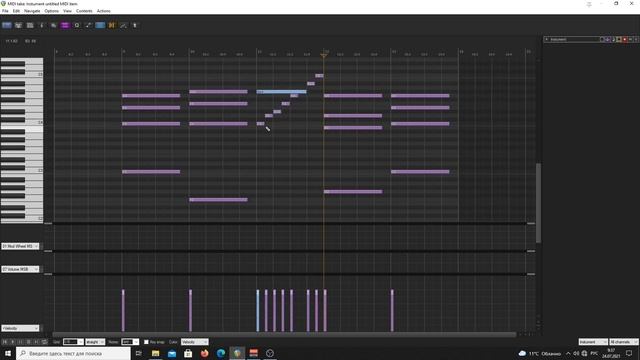Image resolution: width=640 pixels, height=360 pixels.
Task: Click the last toolbar icon (dock editor)
Action: (135, 25)
